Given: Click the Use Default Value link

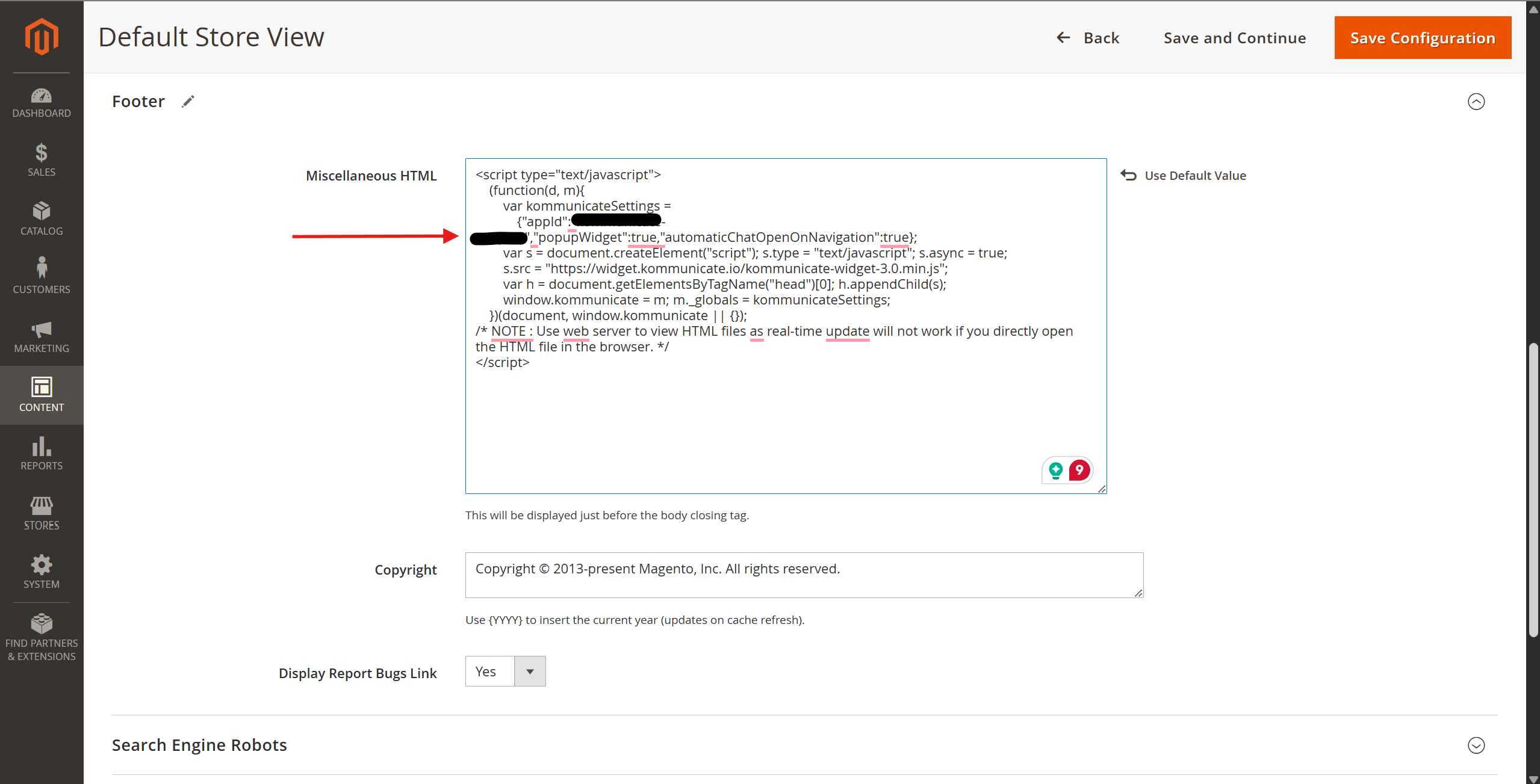Looking at the screenshot, I should point(1195,176).
